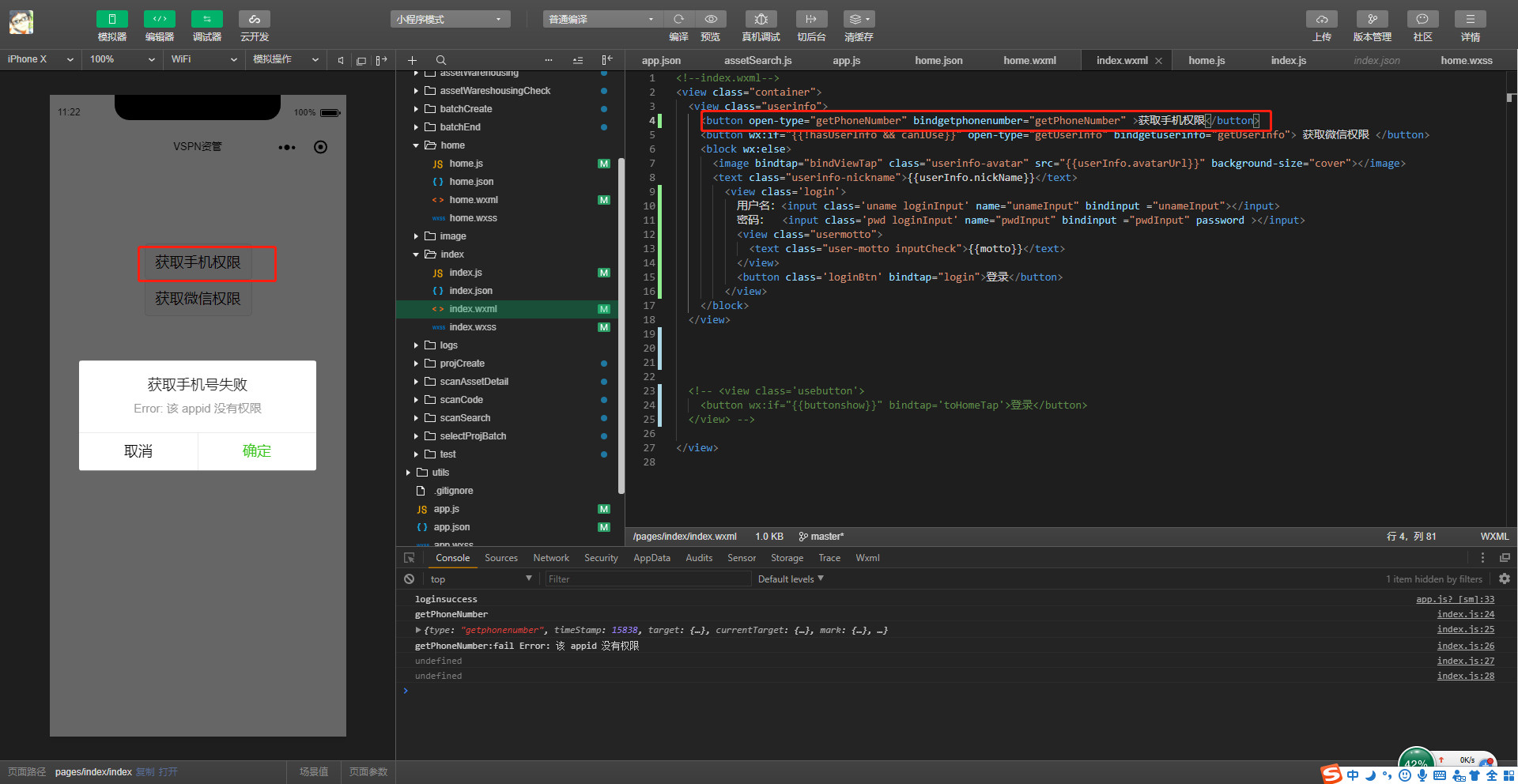Image resolution: width=1518 pixels, height=784 pixels.
Task: Click the console Filter input field
Action: [x=647, y=579]
